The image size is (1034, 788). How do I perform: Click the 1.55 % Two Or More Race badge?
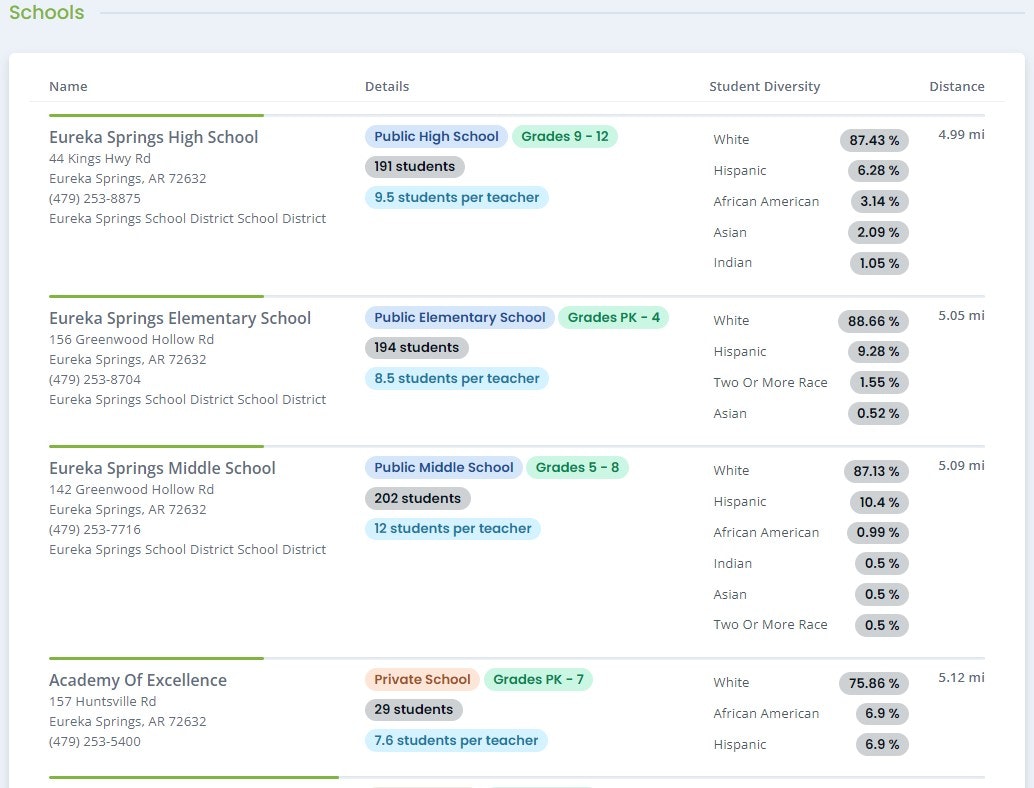pos(879,382)
